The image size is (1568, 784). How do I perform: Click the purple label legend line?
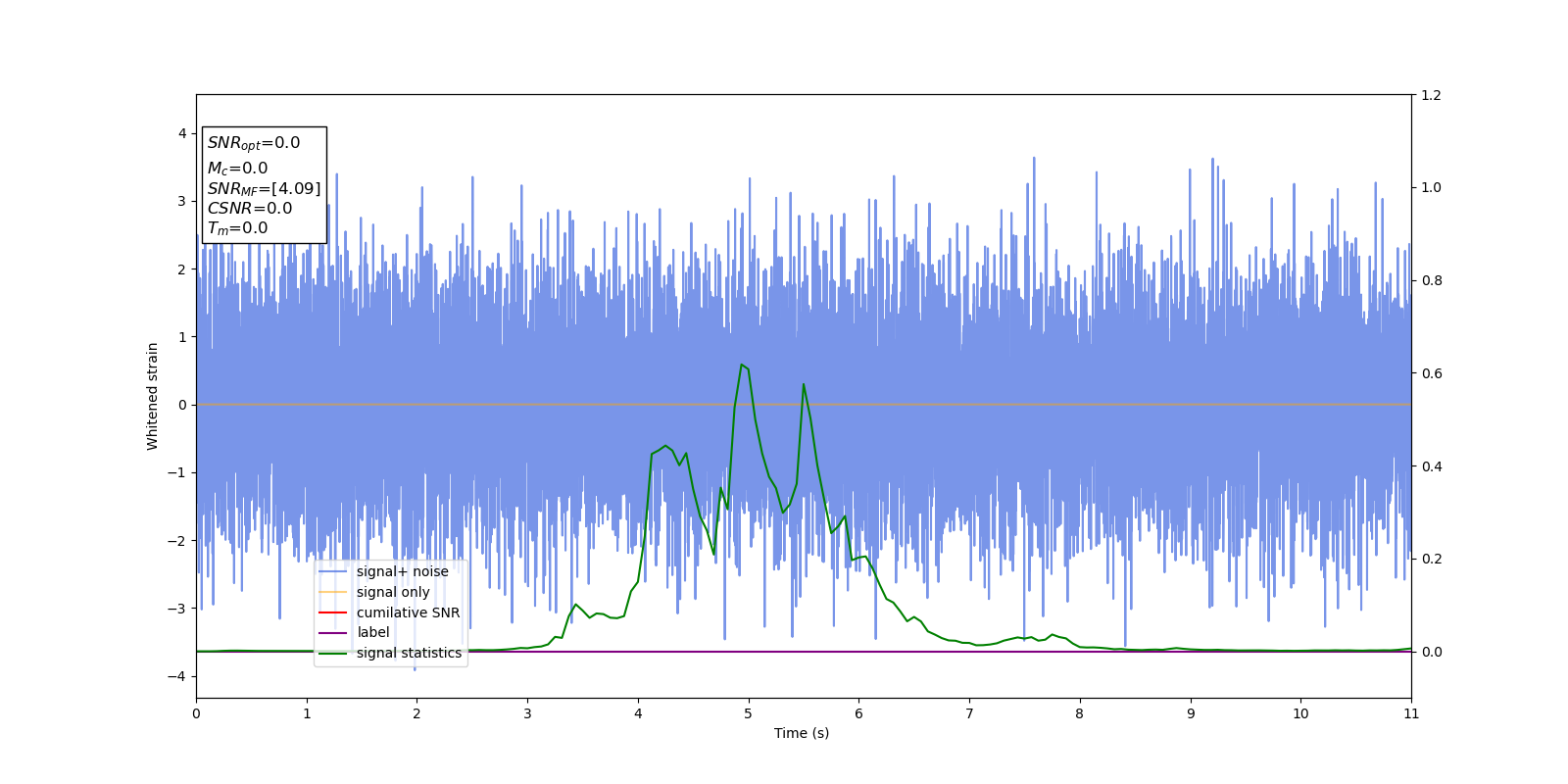[333, 632]
